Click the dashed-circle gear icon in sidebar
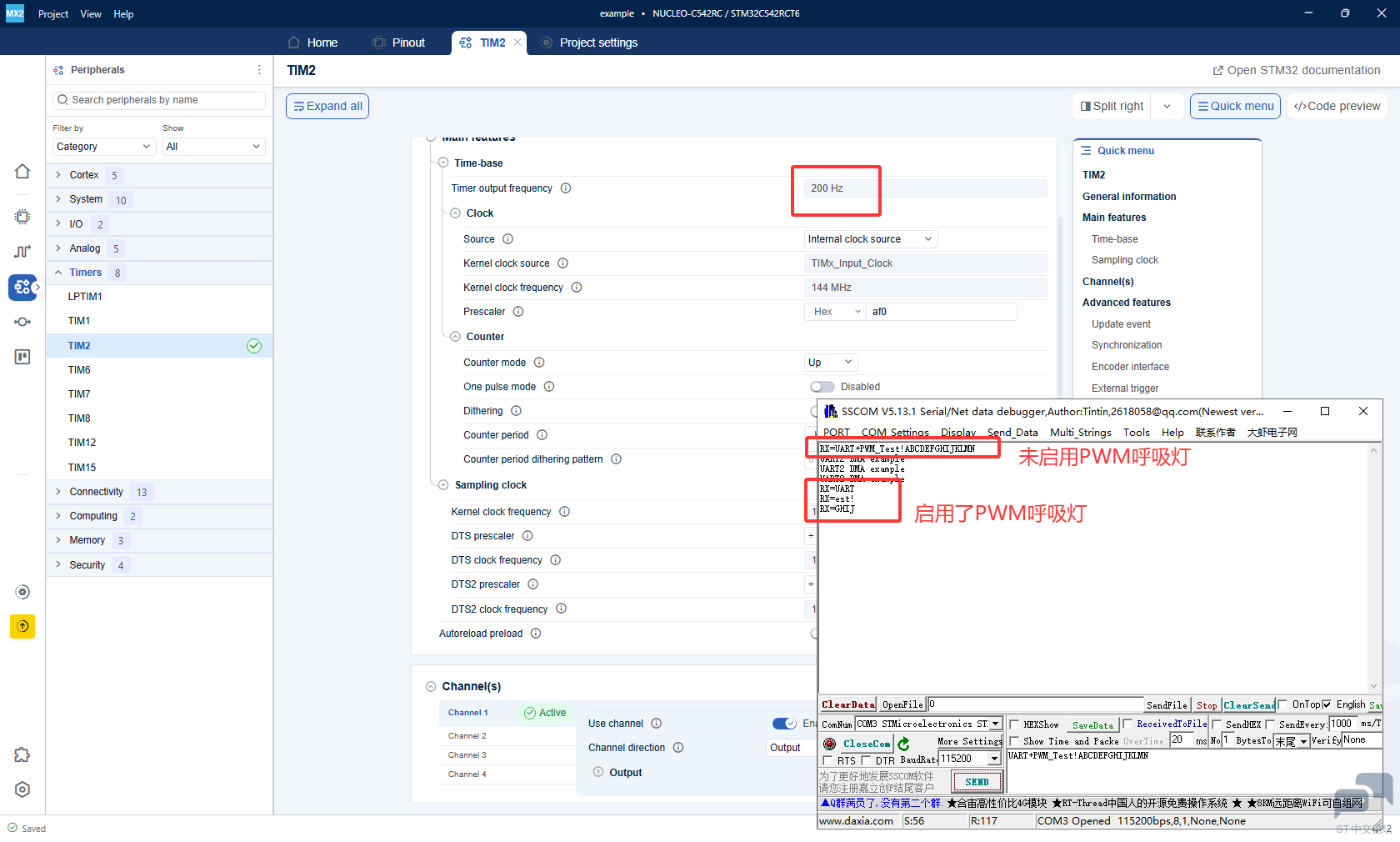Image resolution: width=1400 pixels, height=842 pixels. [x=22, y=592]
